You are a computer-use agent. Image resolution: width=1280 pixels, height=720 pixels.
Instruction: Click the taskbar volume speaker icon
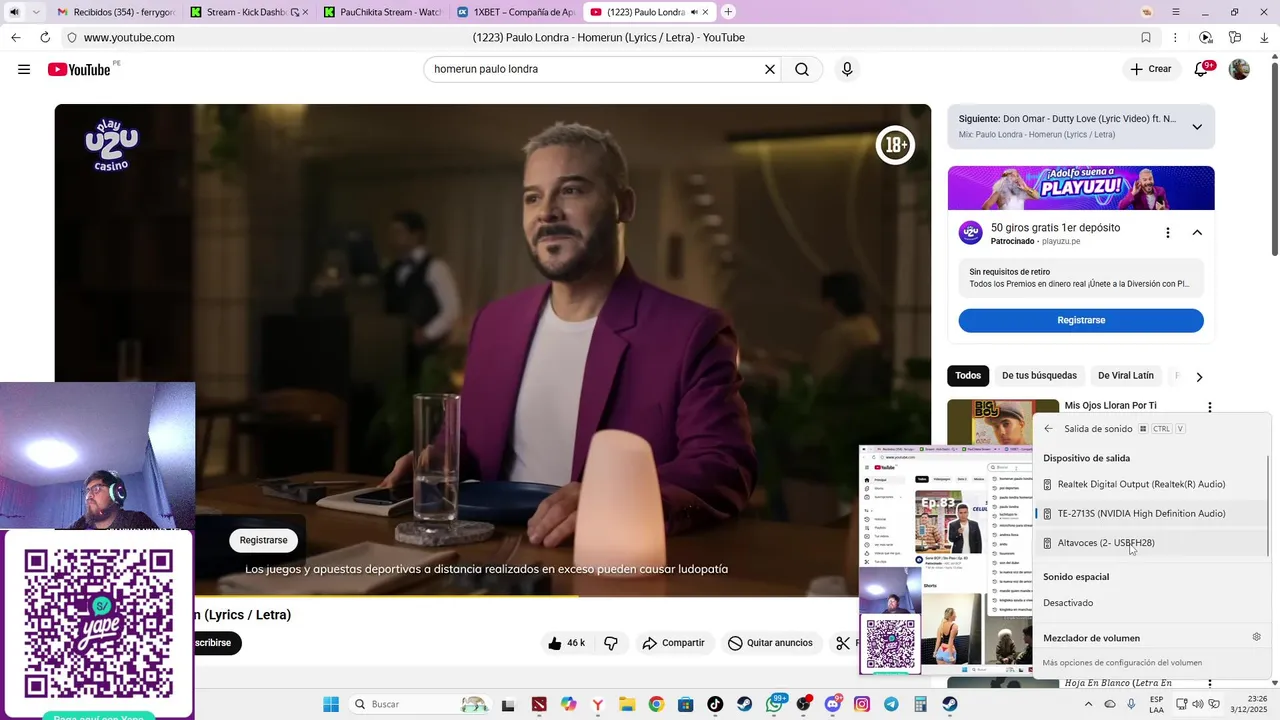[1198, 704]
